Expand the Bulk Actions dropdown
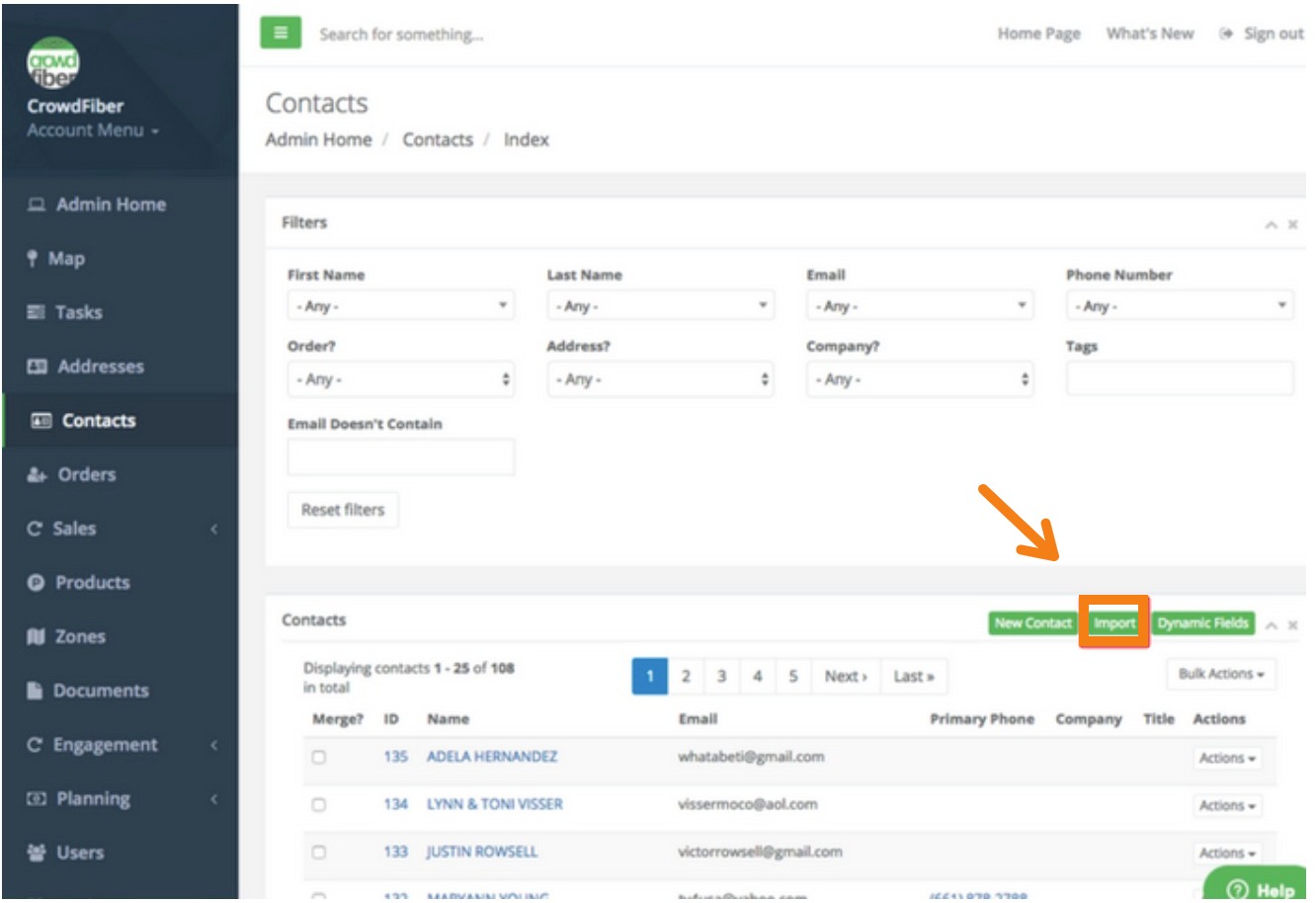This screenshot has height=903, width=1316. [x=1221, y=674]
